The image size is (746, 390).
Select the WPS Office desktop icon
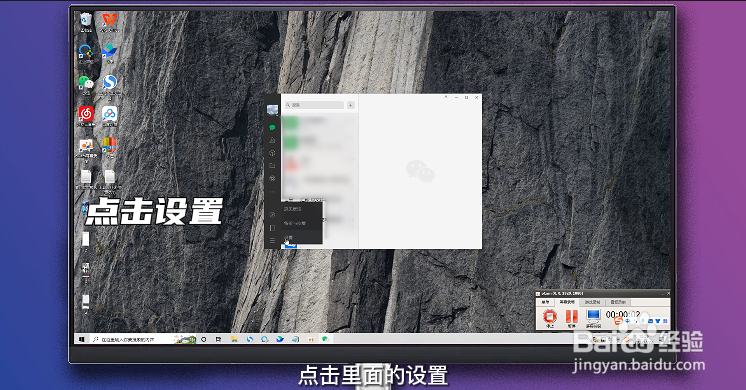(109, 22)
